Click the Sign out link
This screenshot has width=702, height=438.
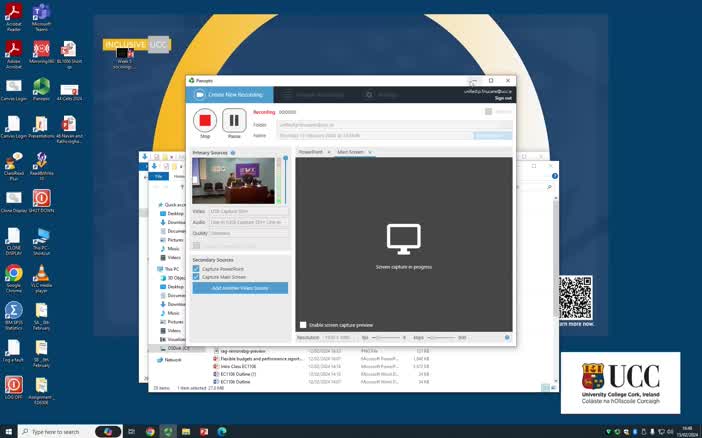(x=503, y=98)
